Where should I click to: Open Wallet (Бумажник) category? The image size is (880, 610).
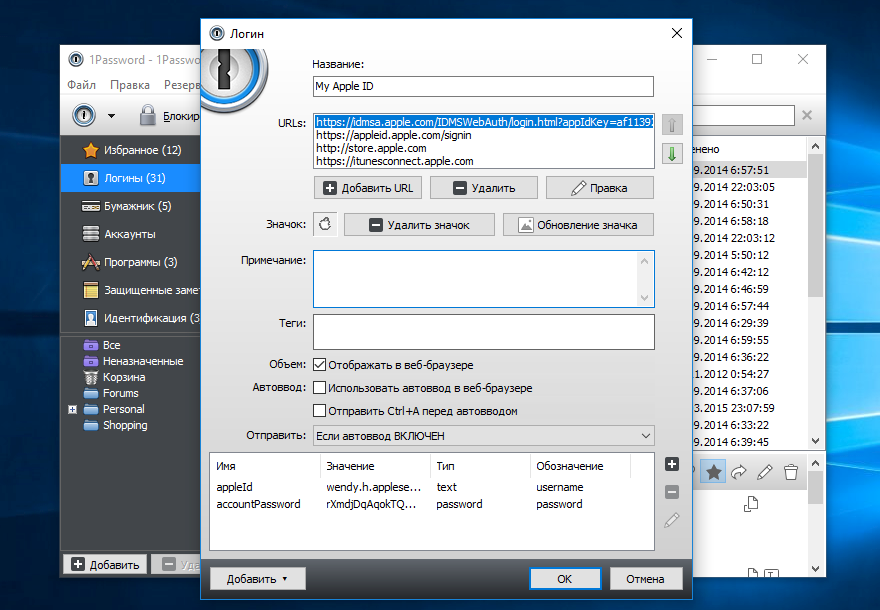pos(131,206)
